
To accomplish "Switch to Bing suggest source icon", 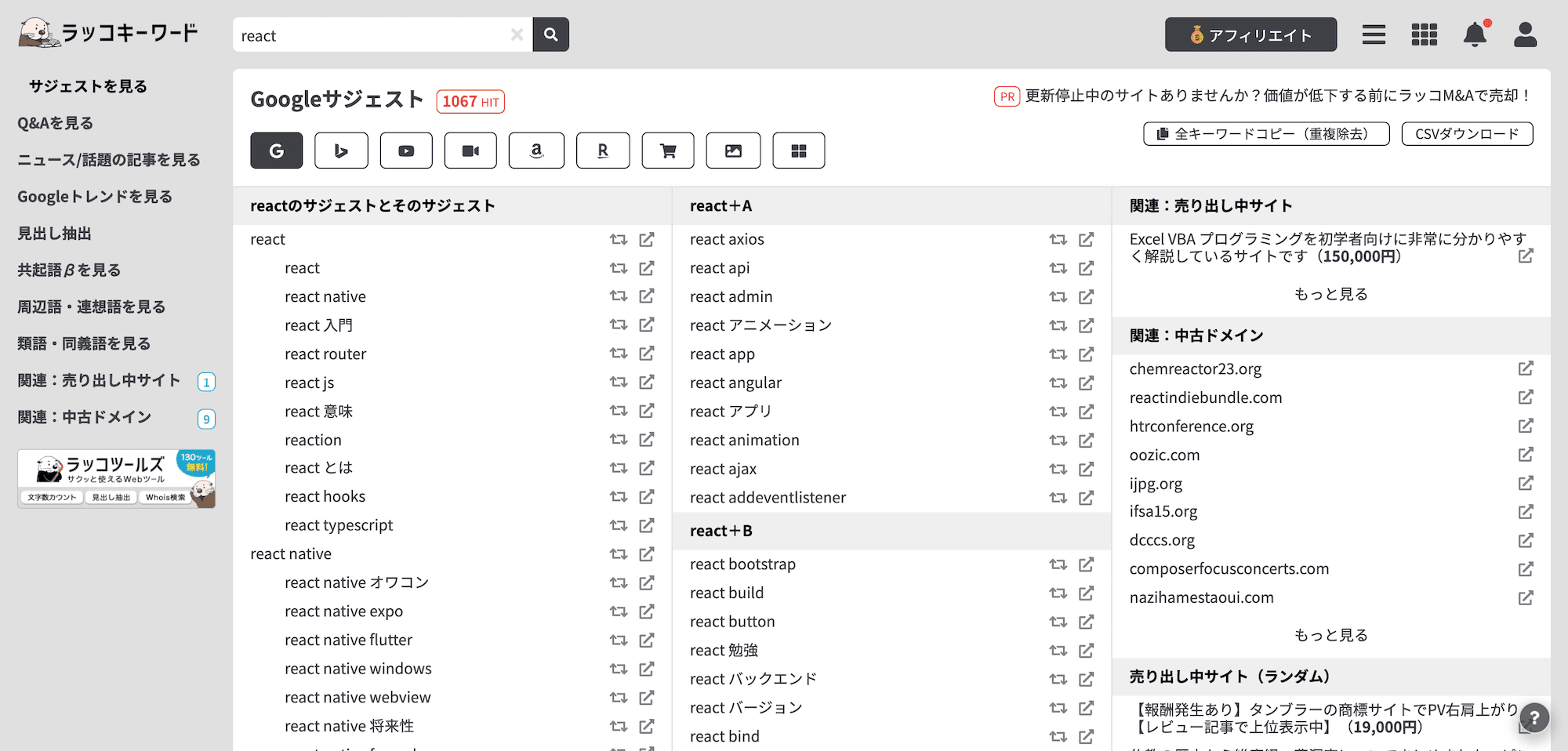I will pyautogui.click(x=341, y=151).
